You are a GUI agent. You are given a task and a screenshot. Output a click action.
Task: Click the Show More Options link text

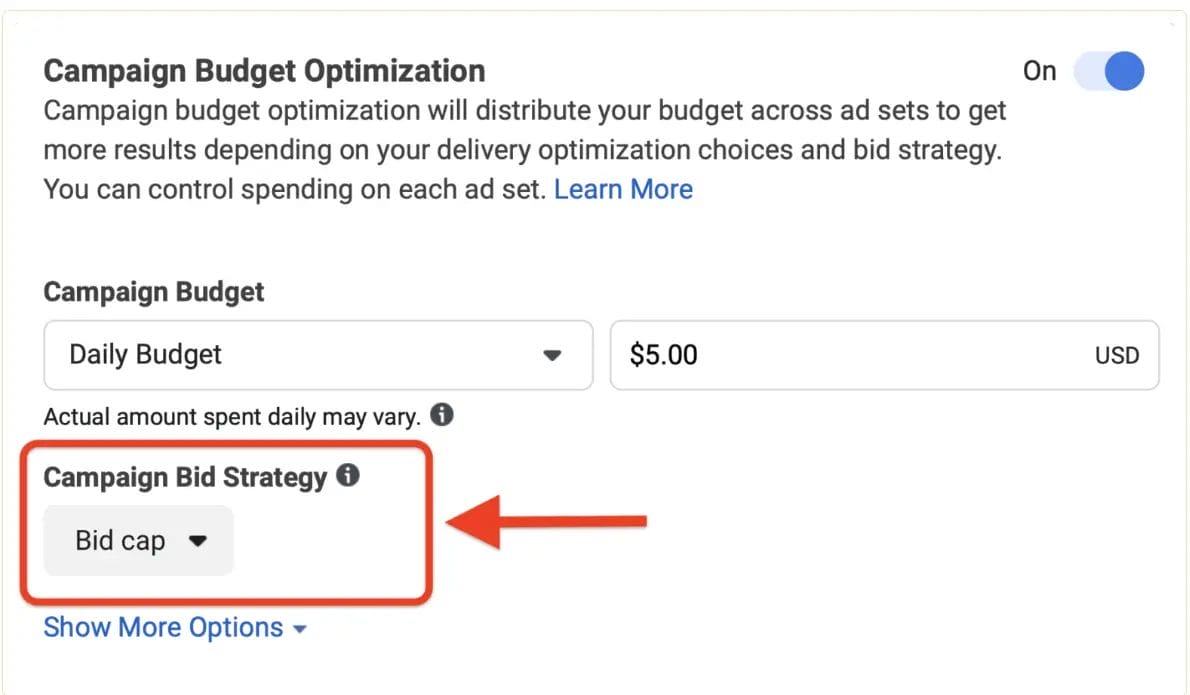click(164, 628)
